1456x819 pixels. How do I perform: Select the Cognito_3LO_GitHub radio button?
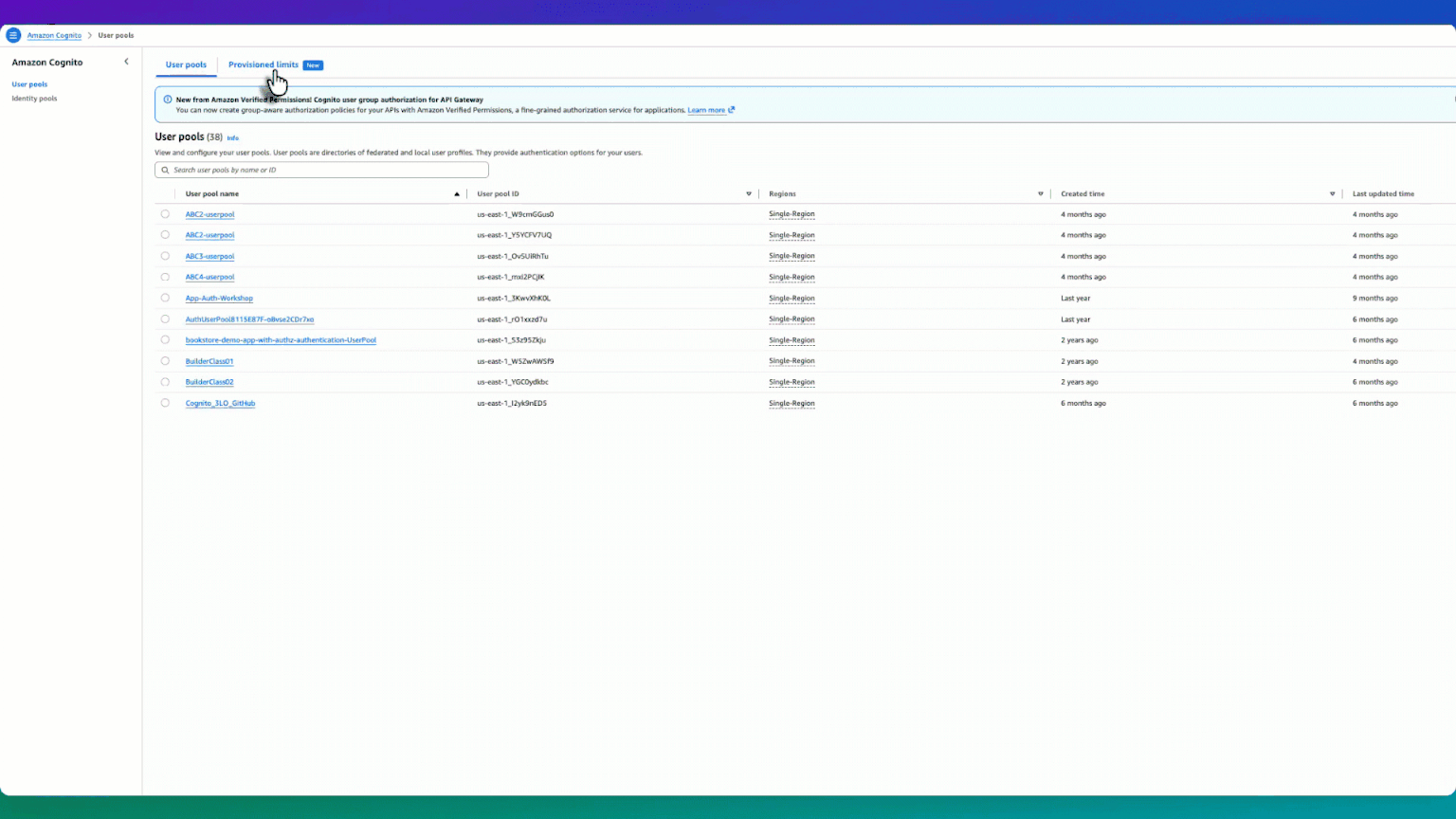(x=165, y=403)
